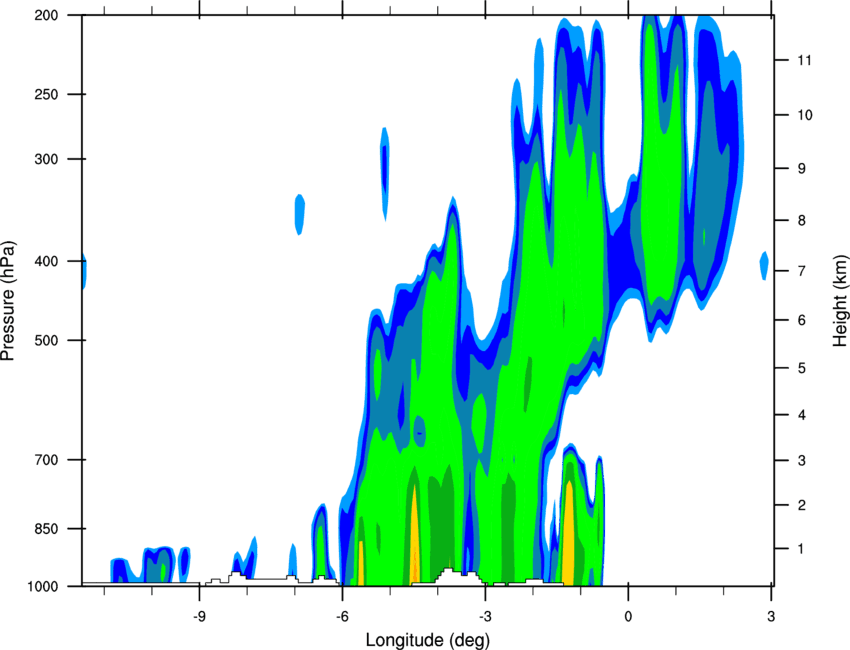Viewport: 850px width, 650px height.
Task: Click the -6 longitude tick label
Action: tap(342, 617)
